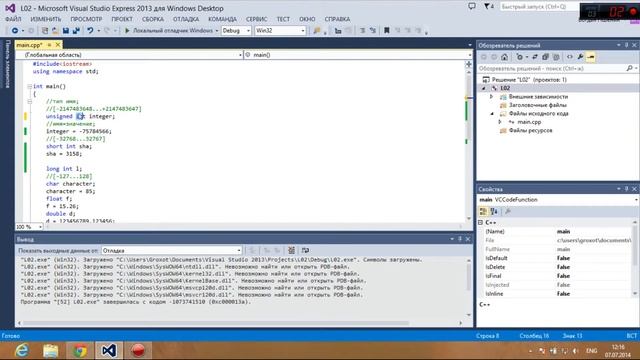Select the IsDefault property row
The width and height of the screenshot is (640, 360).
[557, 258]
